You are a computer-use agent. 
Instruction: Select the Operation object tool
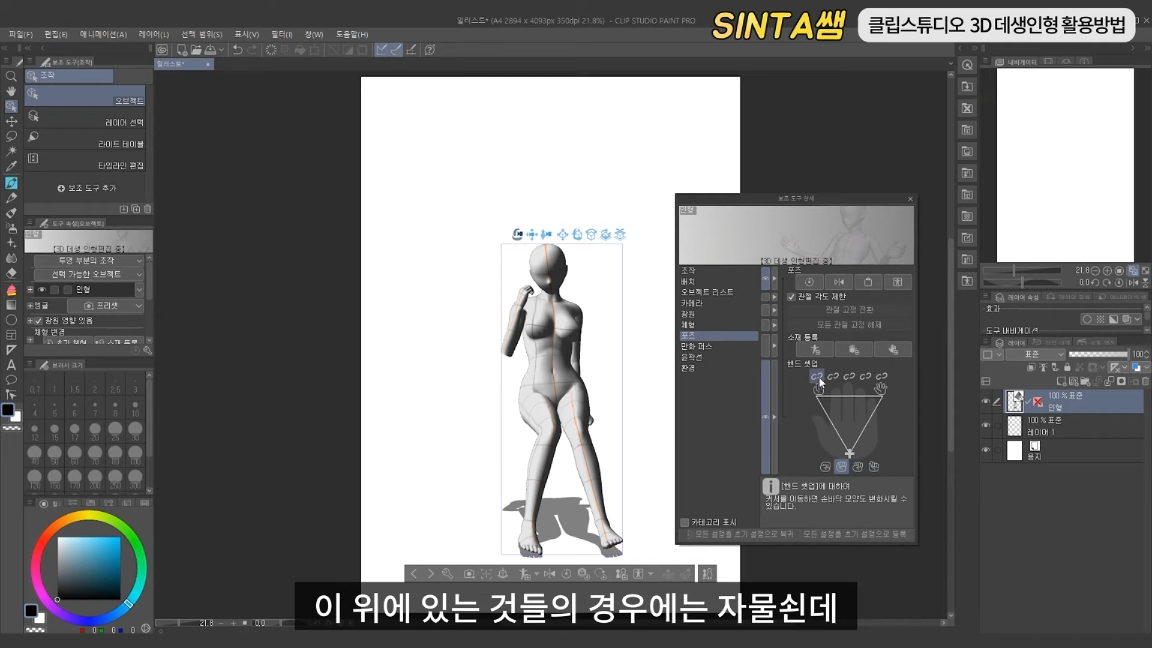(11, 107)
